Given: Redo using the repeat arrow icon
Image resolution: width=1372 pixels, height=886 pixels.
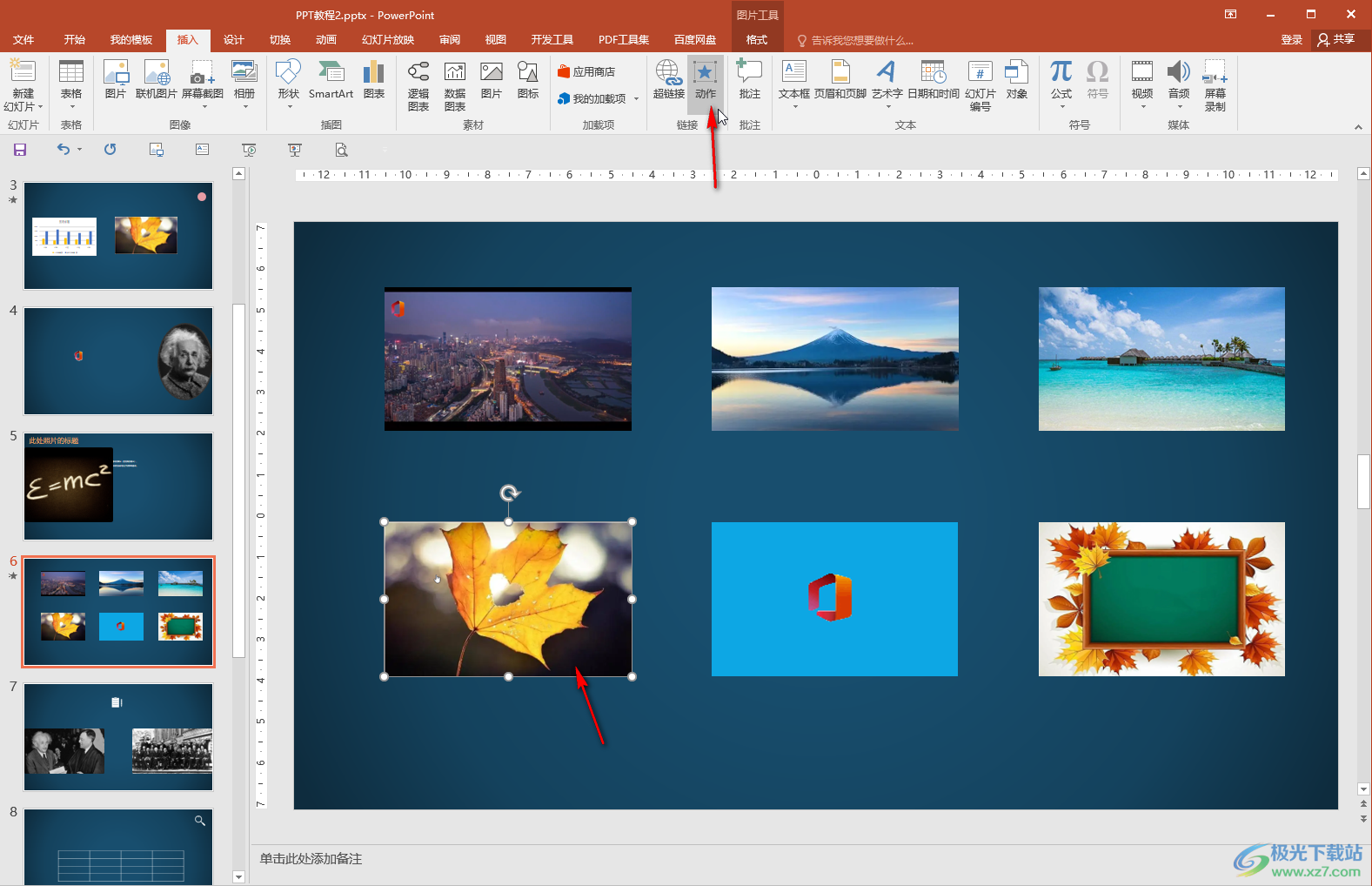Looking at the screenshot, I should coord(110,150).
